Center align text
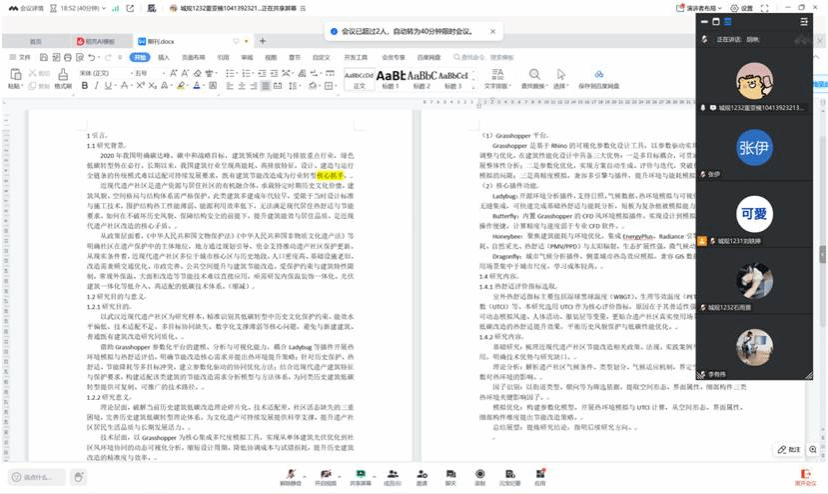Image resolution: width=828 pixels, height=494 pixels. coord(241,86)
